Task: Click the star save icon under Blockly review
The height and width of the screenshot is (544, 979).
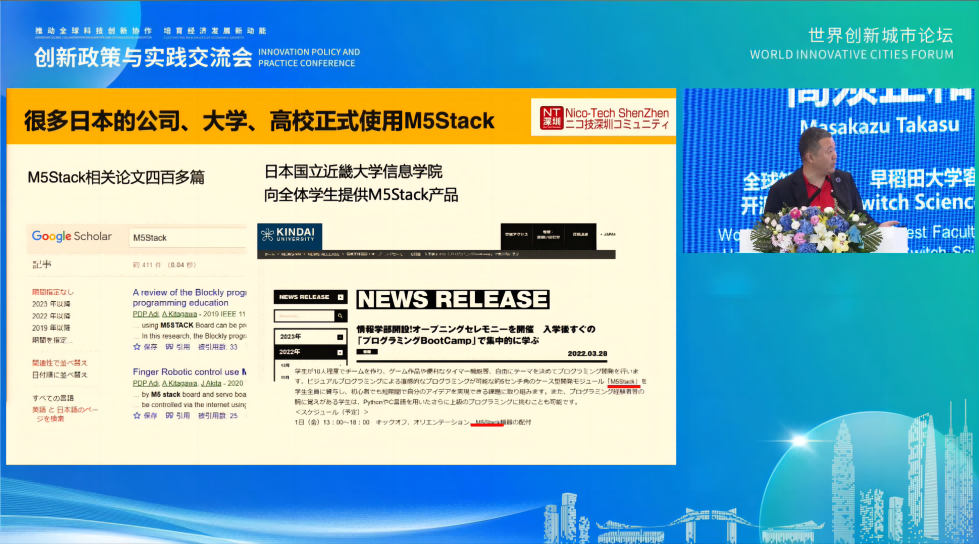Action: [x=137, y=347]
